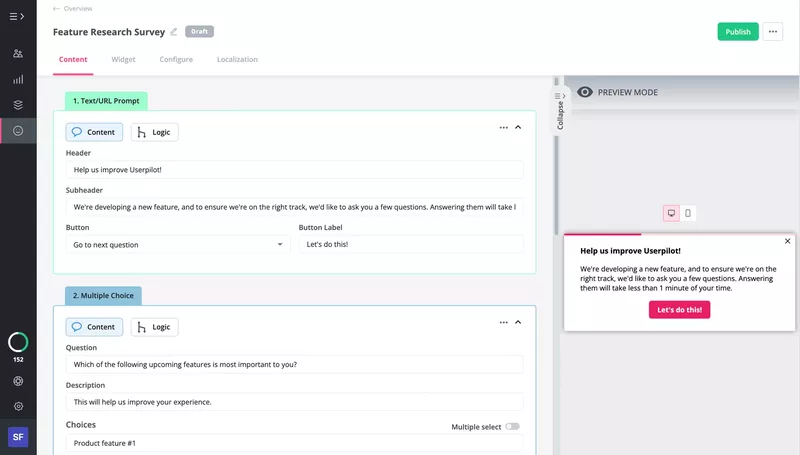
Task: Toggle the Multiple select switch
Action: pos(512,426)
